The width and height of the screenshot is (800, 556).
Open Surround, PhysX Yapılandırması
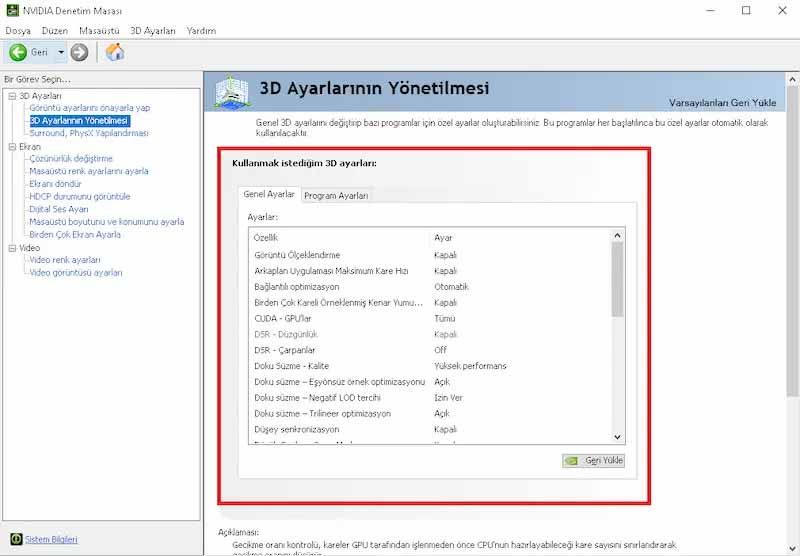89,133
